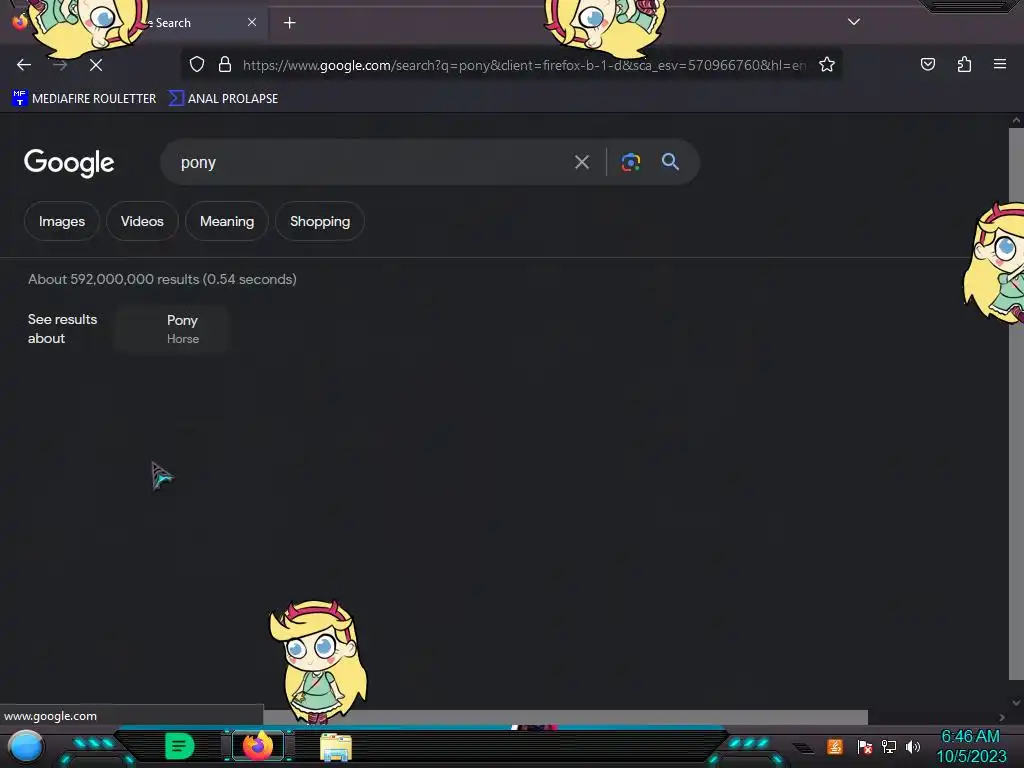The height and width of the screenshot is (768, 1024).
Task: Expand the list all tabs dropdown
Action: (854, 22)
